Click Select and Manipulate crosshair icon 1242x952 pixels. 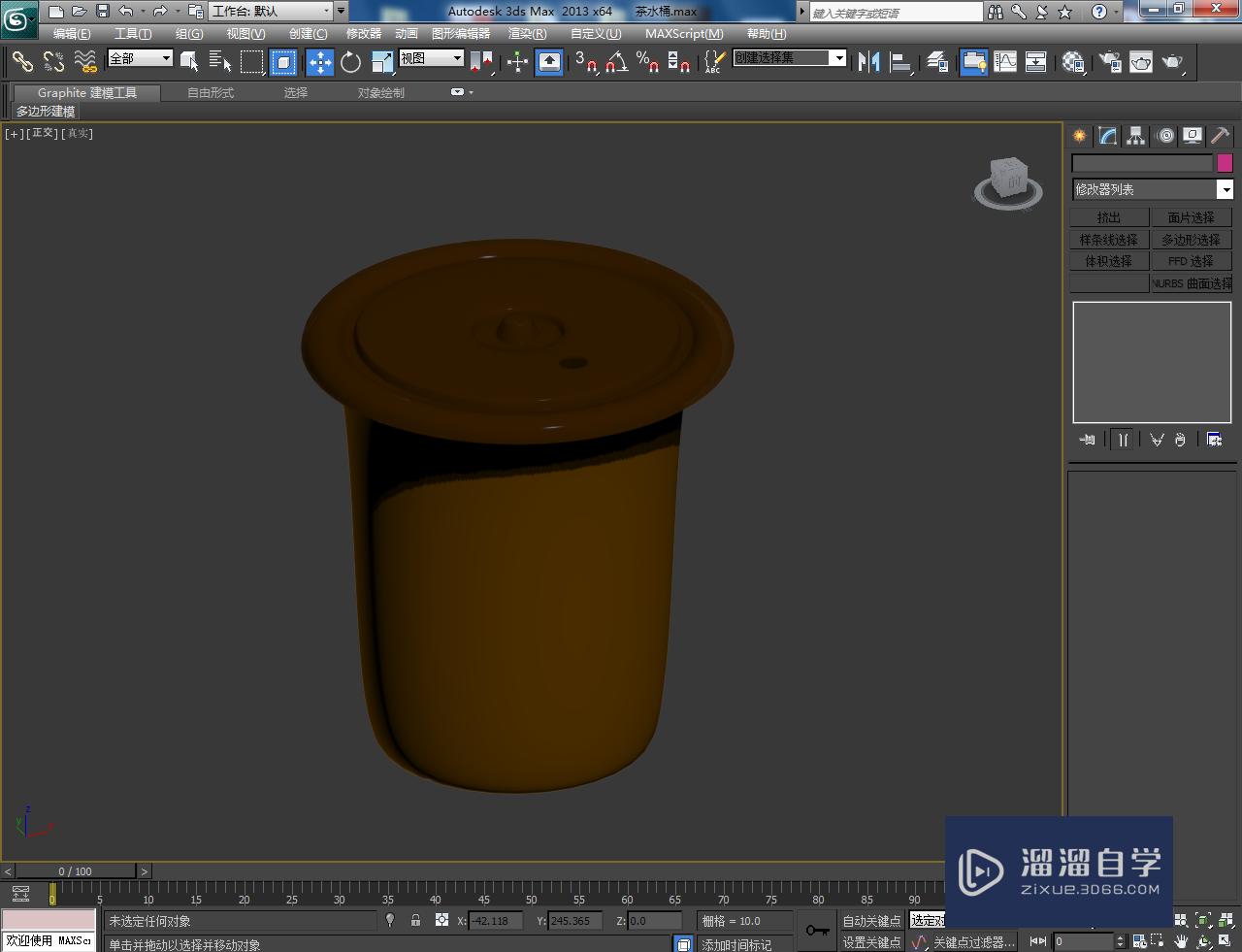517,62
